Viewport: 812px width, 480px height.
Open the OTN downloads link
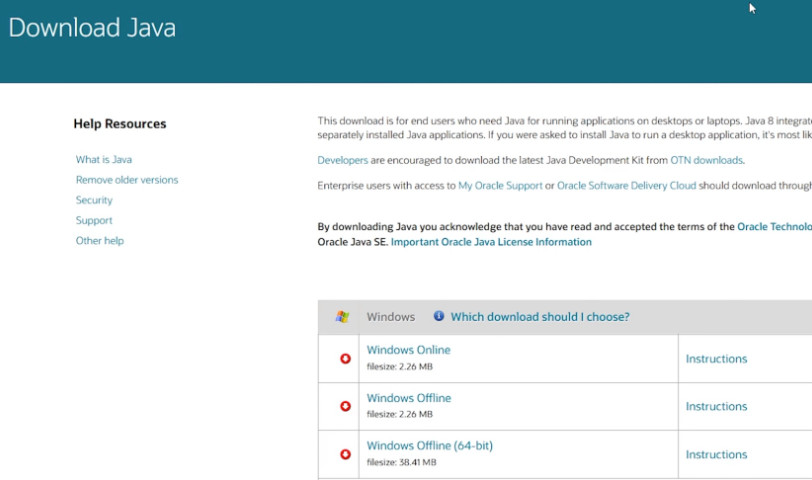pyautogui.click(x=706, y=160)
